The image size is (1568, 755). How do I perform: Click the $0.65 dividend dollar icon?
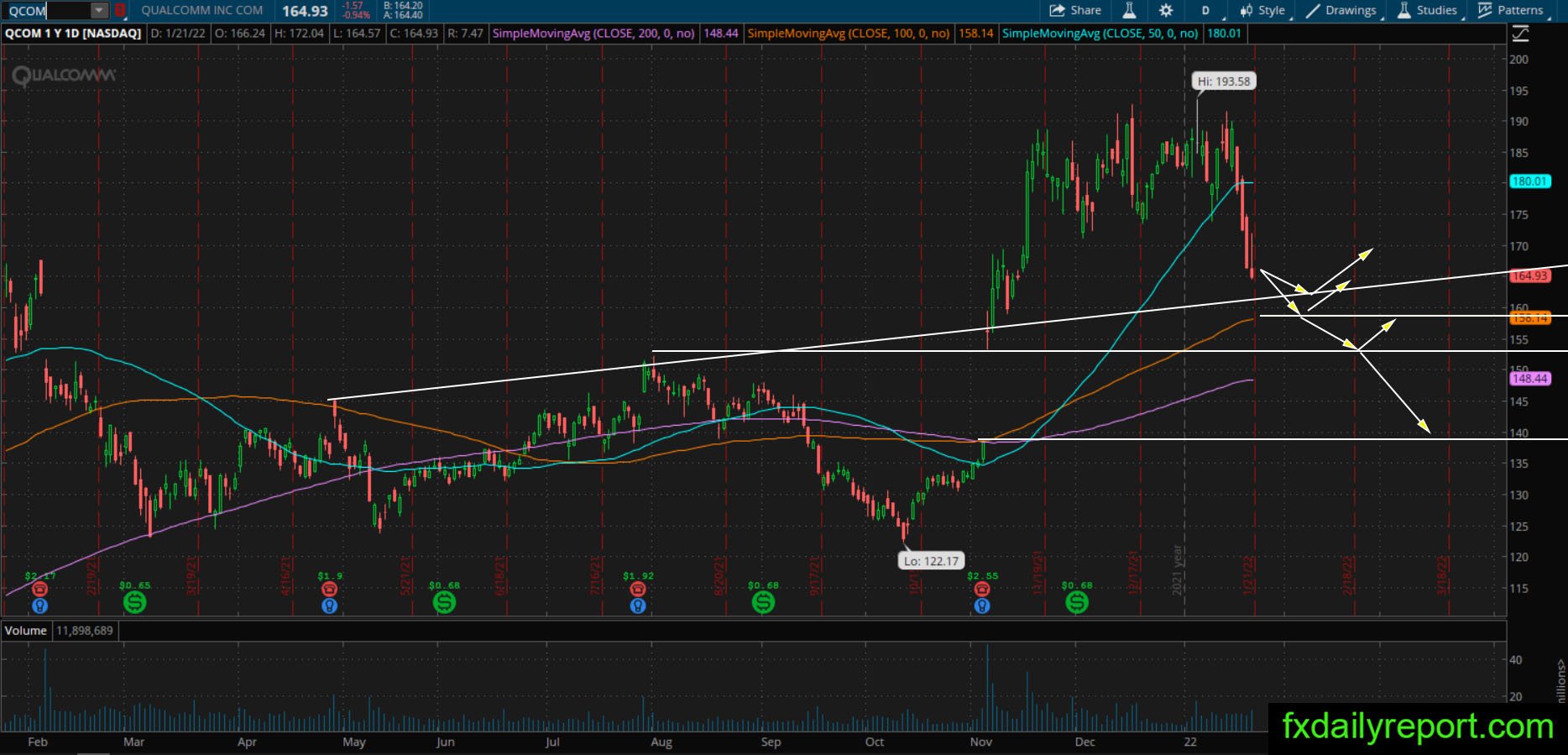point(134,601)
